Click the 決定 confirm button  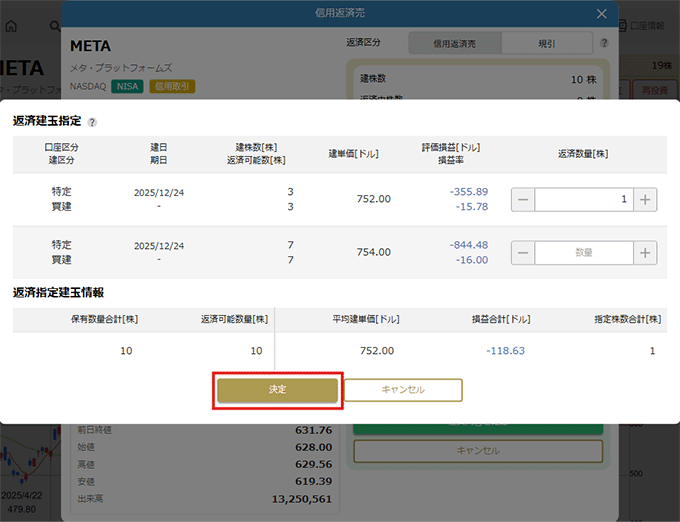(x=278, y=390)
